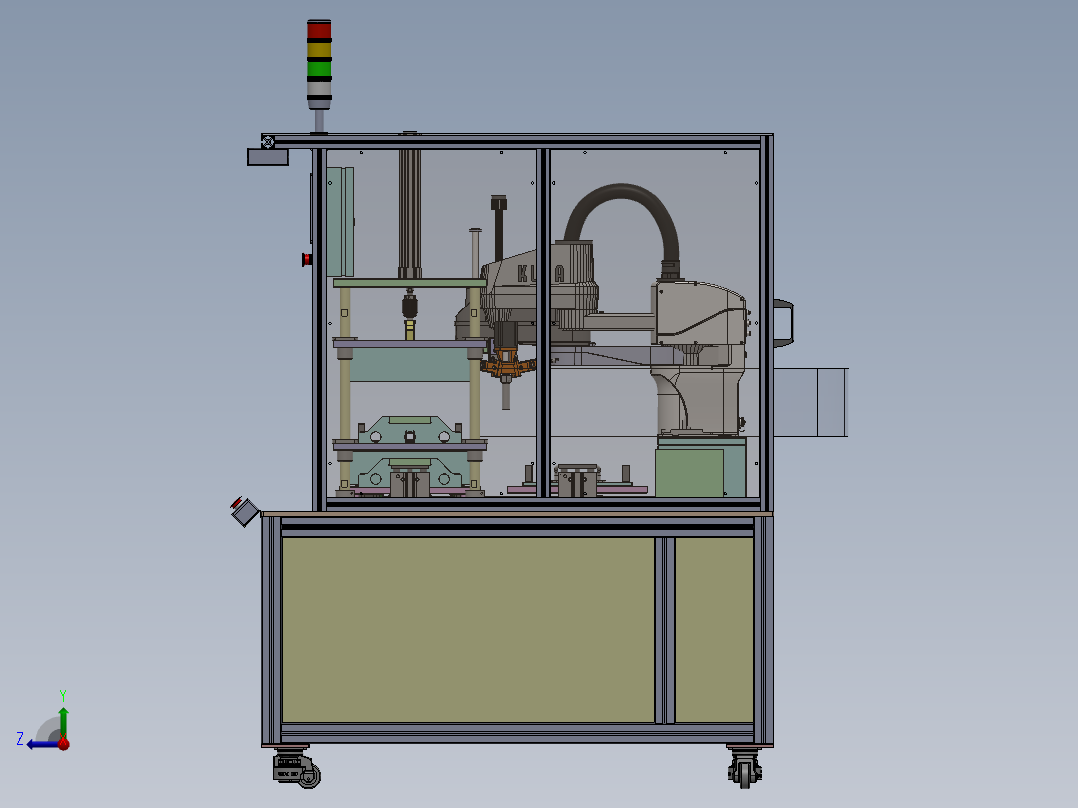The image size is (1078, 808).
Task: Select the red origin ball of the triad
Action: [63, 743]
